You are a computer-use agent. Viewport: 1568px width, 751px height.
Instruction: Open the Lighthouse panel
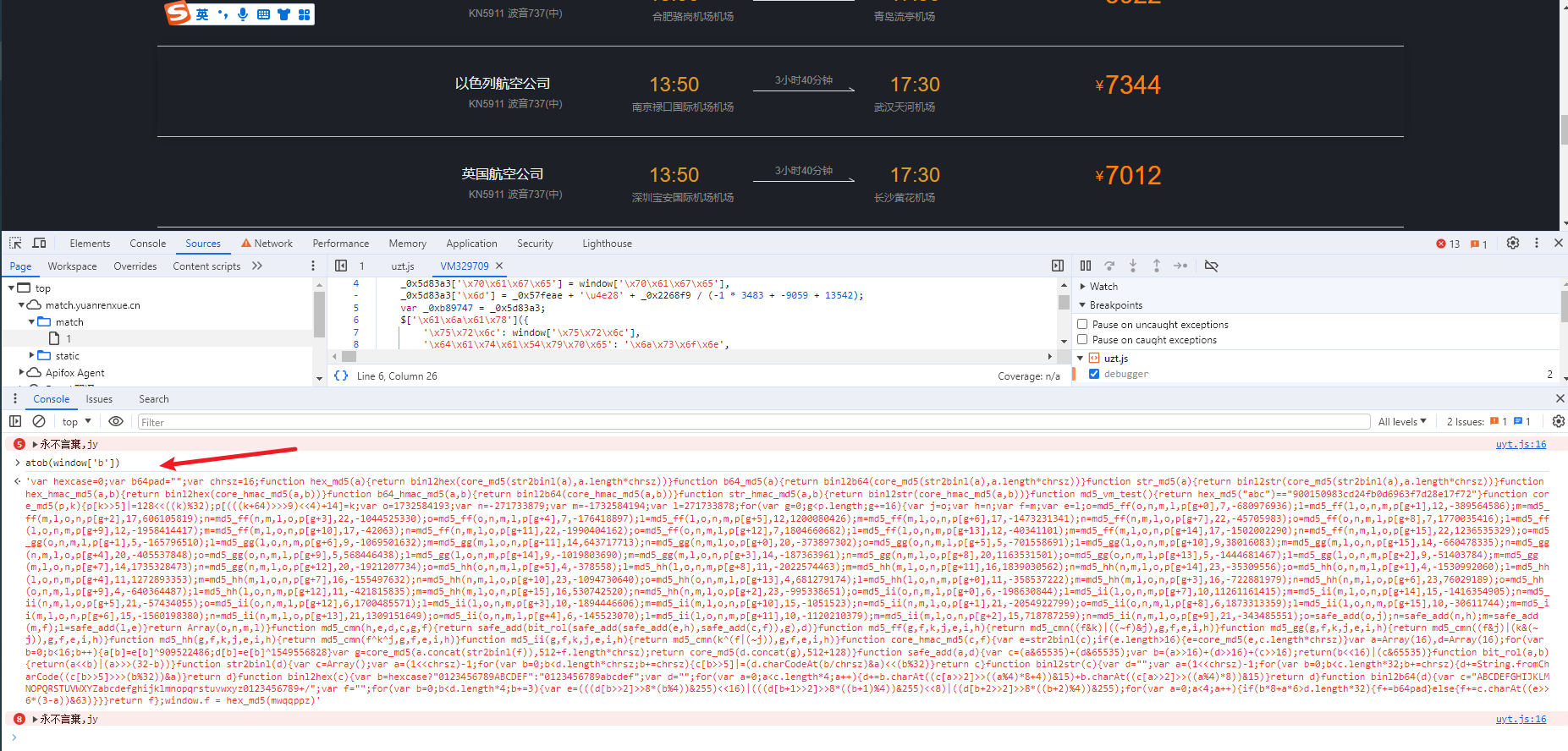coord(607,244)
